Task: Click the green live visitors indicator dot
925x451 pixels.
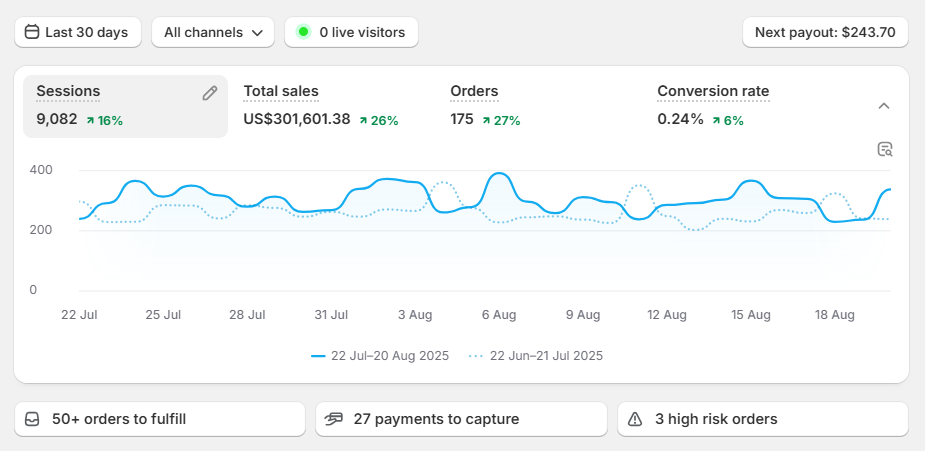Action: coord(304,32)
